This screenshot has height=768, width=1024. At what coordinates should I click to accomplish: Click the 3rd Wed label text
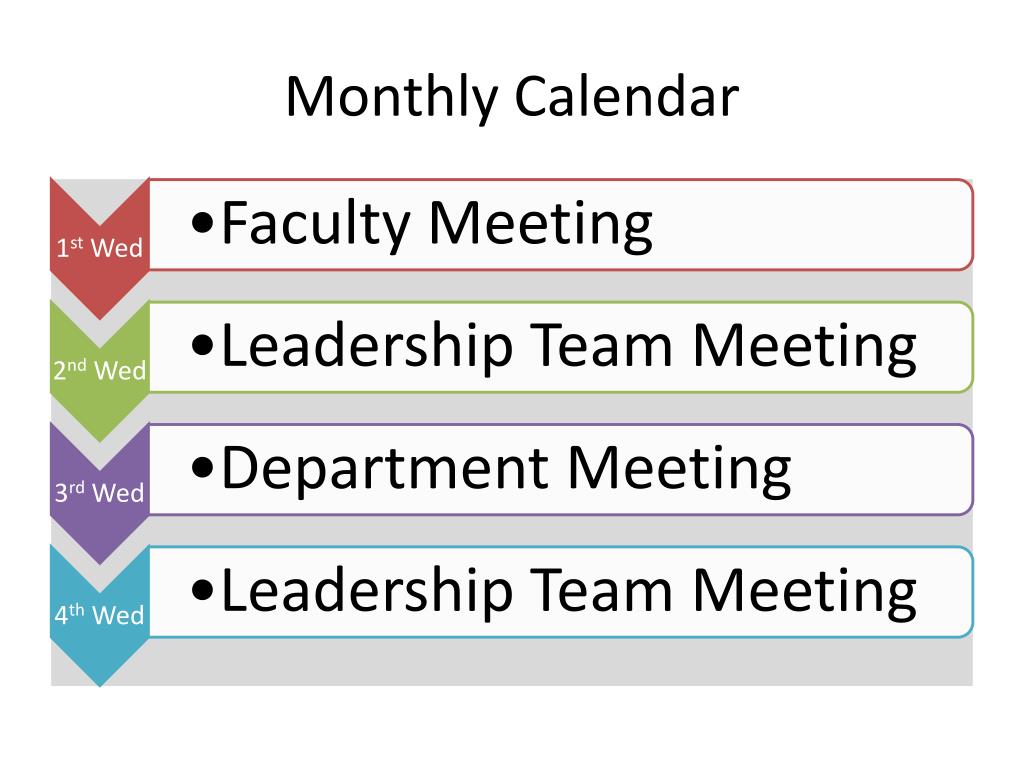tap(99, 492)
